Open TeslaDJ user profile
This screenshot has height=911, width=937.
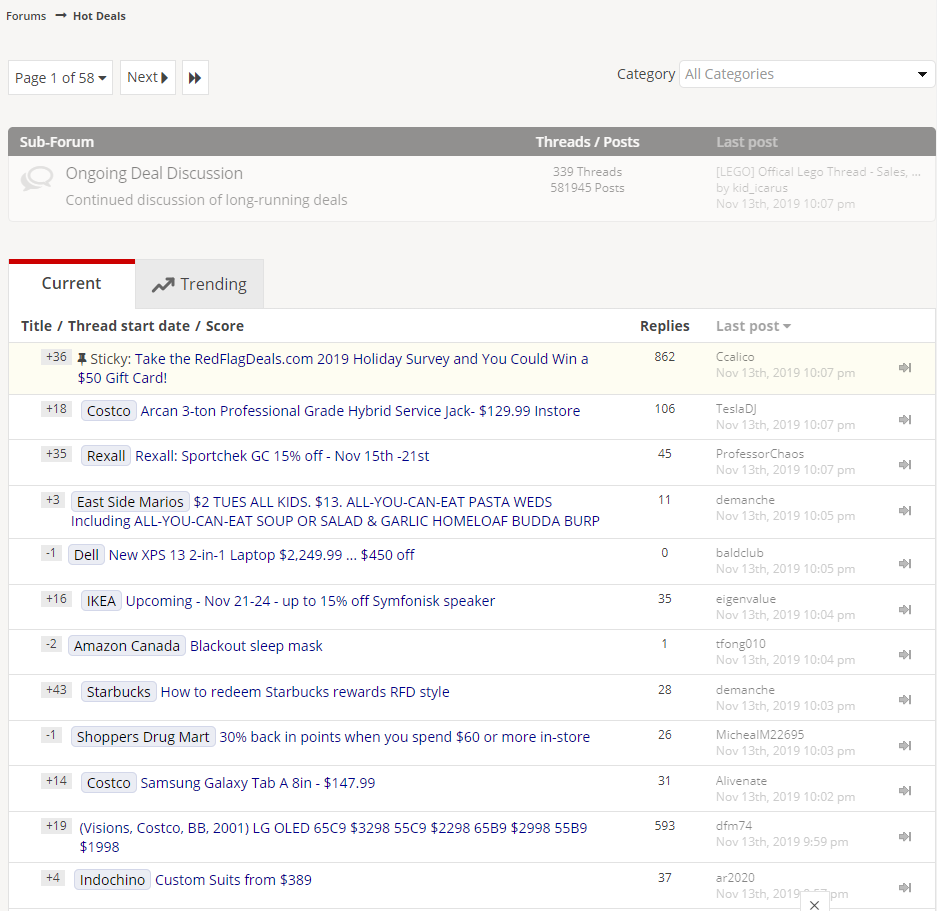tap(736, 409)
